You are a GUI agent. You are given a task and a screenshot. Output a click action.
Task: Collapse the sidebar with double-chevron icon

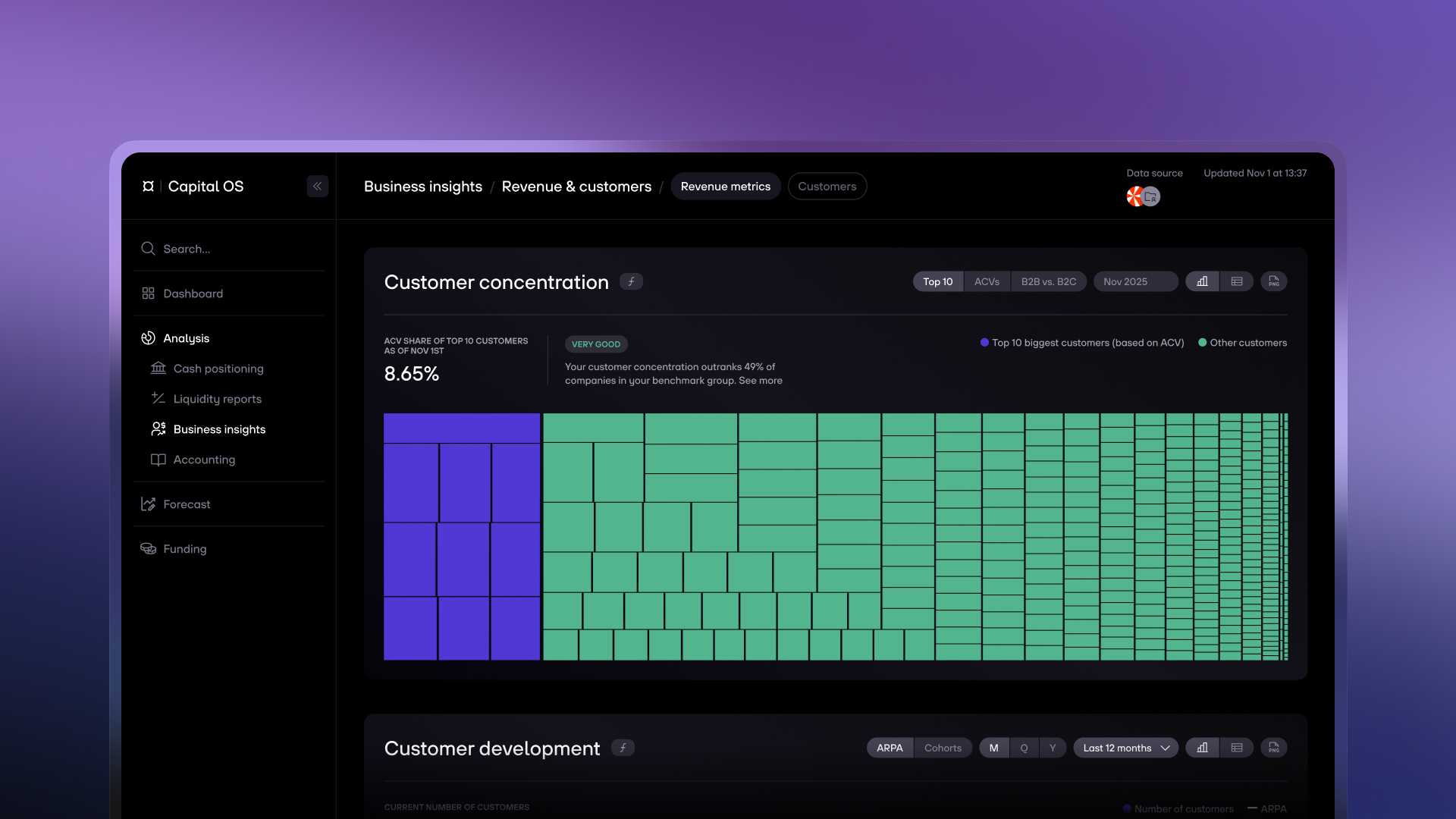coord(317,187)
